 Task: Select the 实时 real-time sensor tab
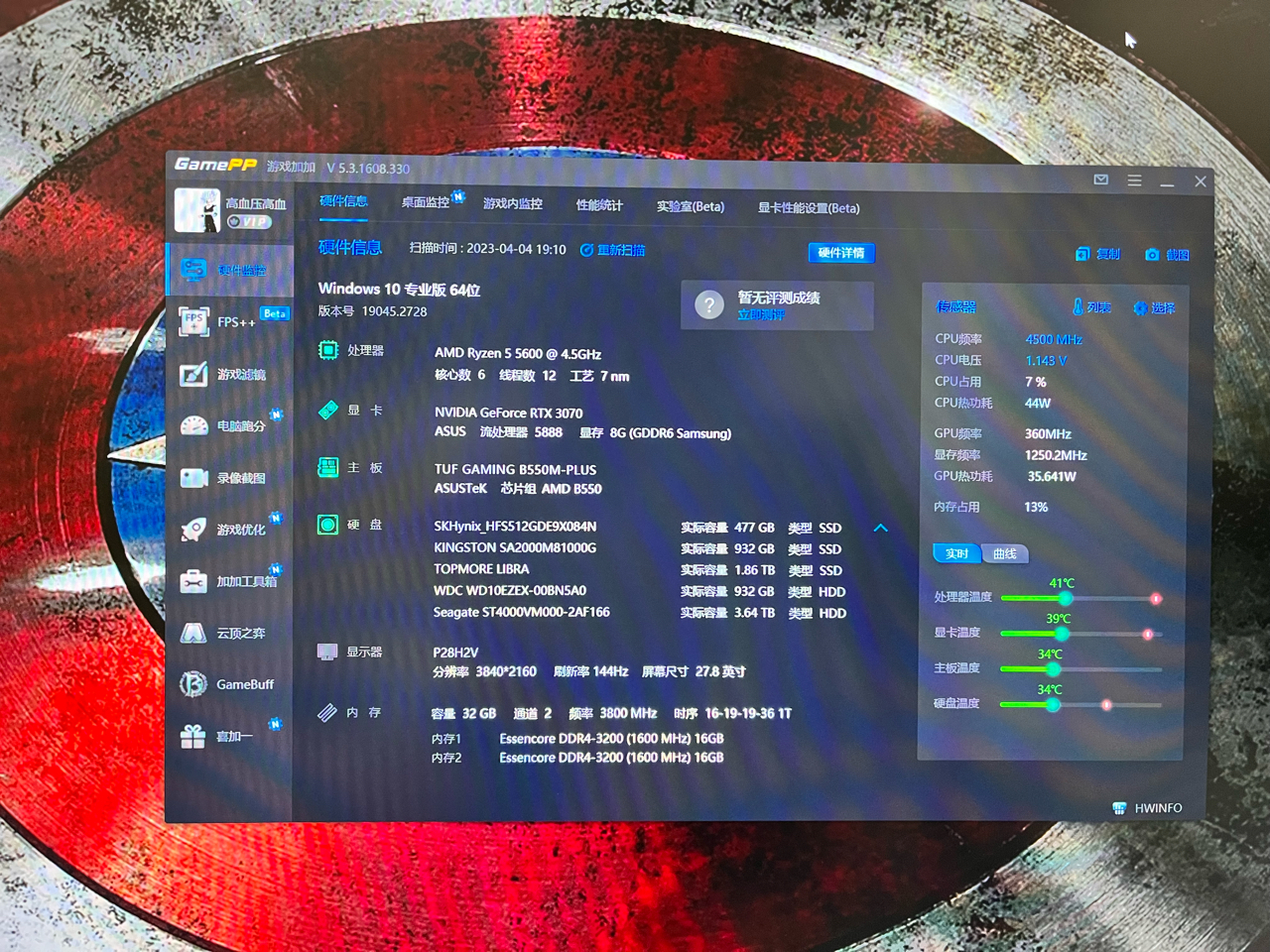955,553
